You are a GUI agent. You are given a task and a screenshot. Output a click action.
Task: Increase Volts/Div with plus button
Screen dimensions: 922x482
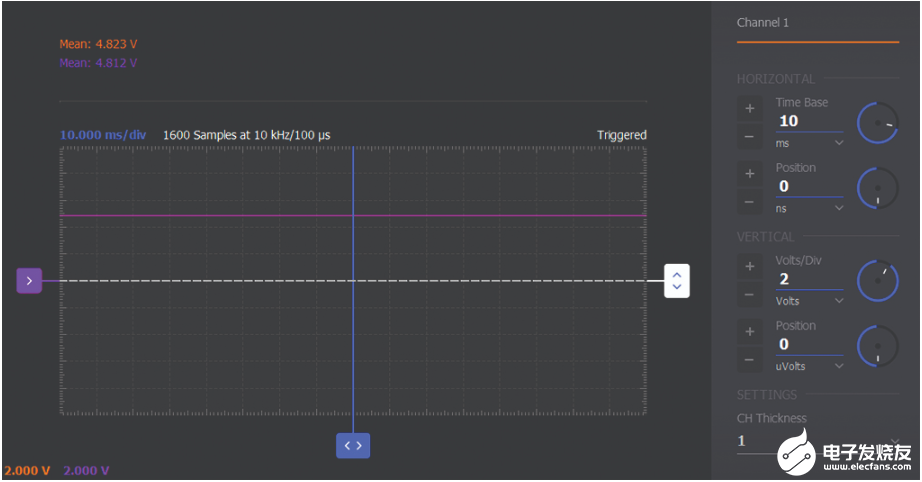pos(750,267)
